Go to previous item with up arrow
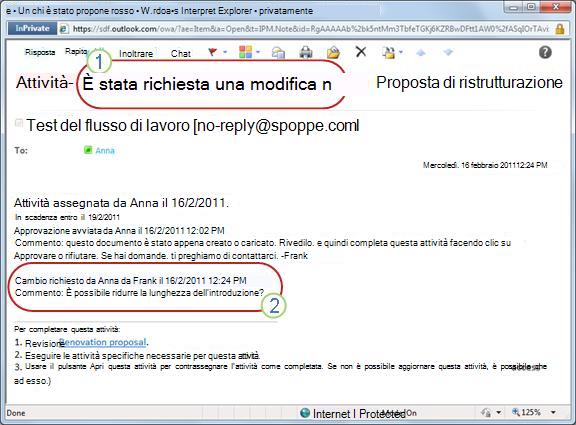576x425 pixels. click(421, 53)
